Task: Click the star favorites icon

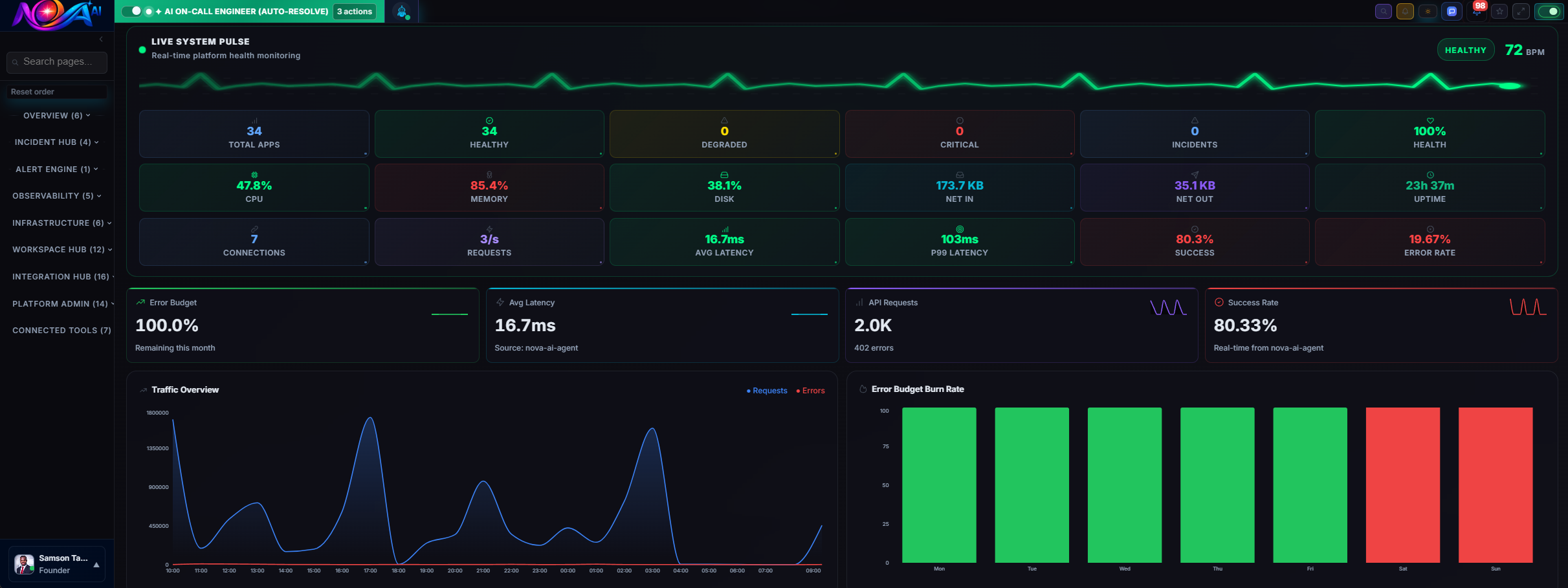Action: pos(1499,11)
